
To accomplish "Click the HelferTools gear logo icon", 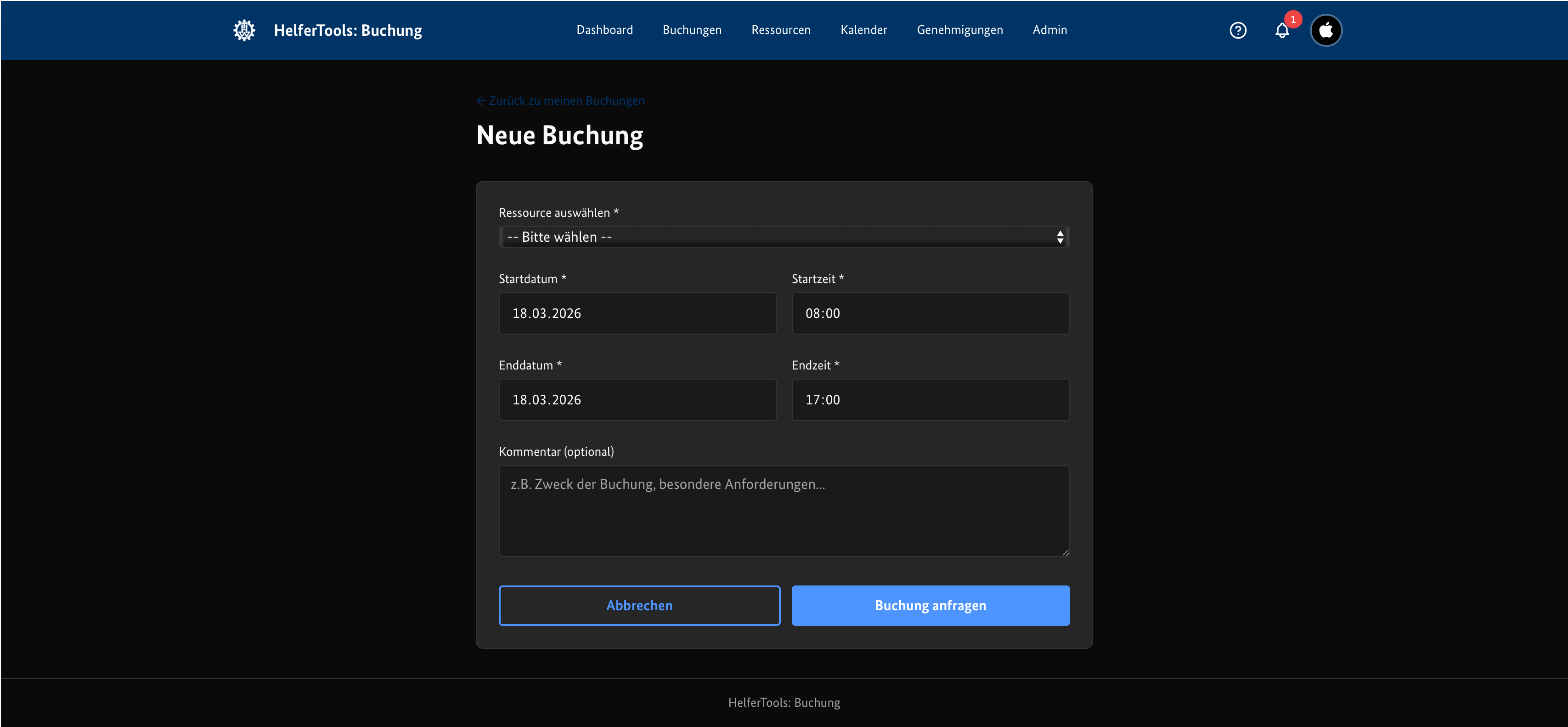I will 244,30.
